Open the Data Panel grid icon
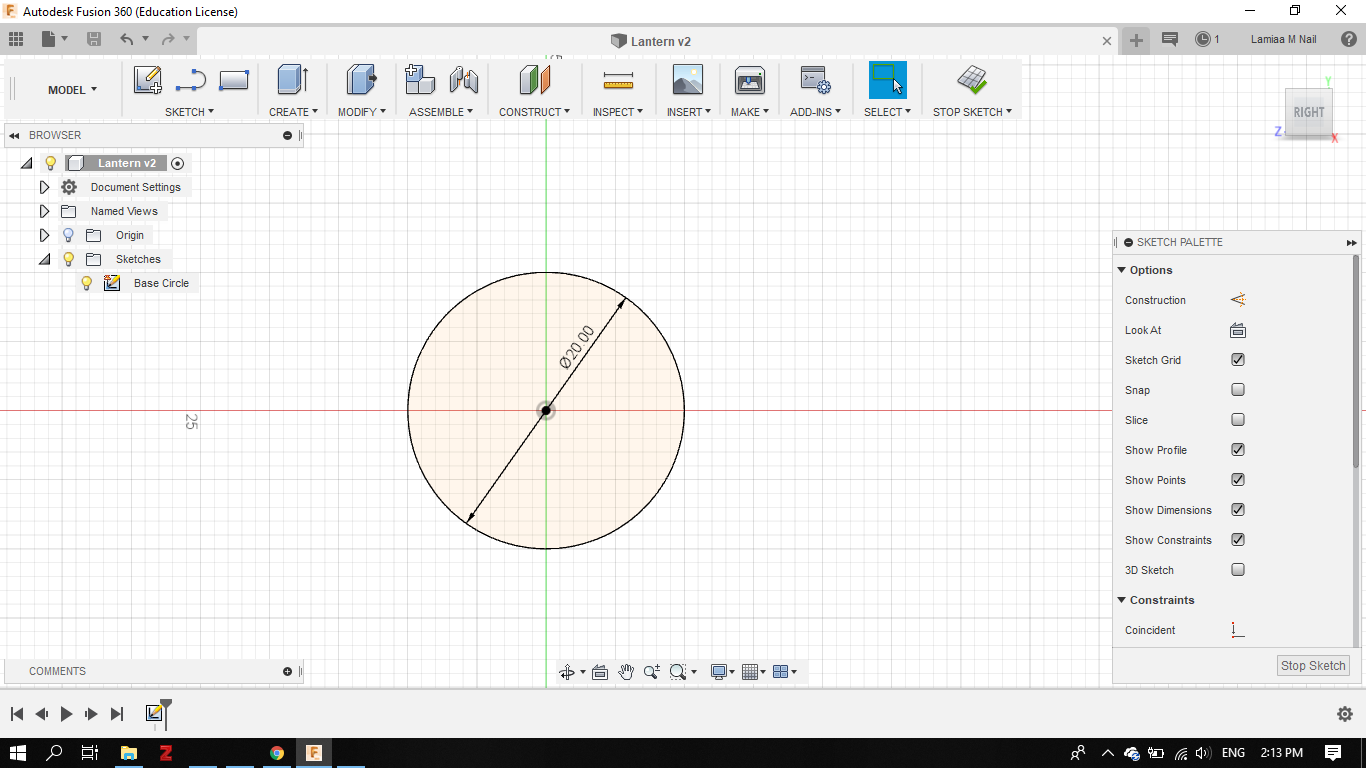This screenshot has width=1366, height=768. coord(16,39)
